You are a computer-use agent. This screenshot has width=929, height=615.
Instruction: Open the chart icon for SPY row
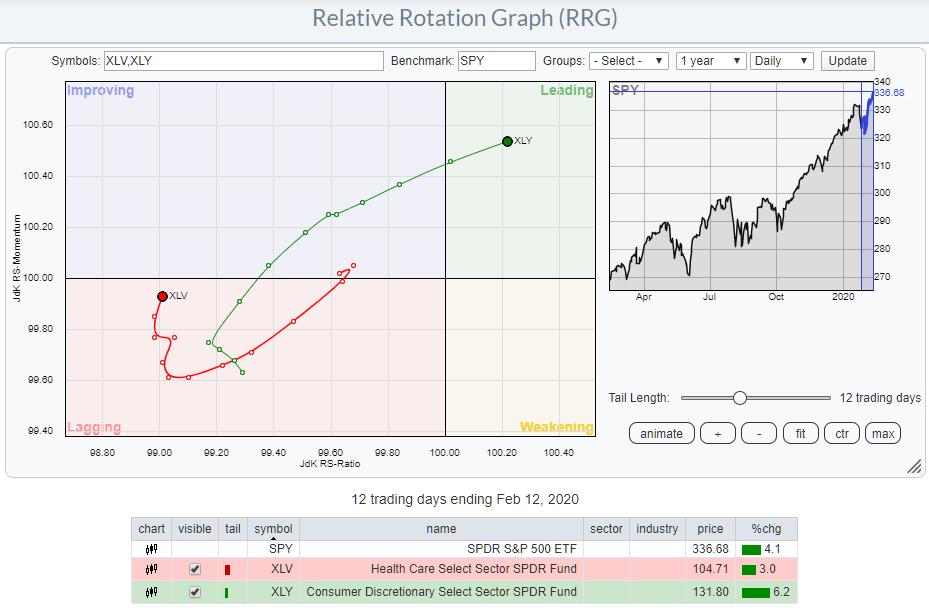151,549
